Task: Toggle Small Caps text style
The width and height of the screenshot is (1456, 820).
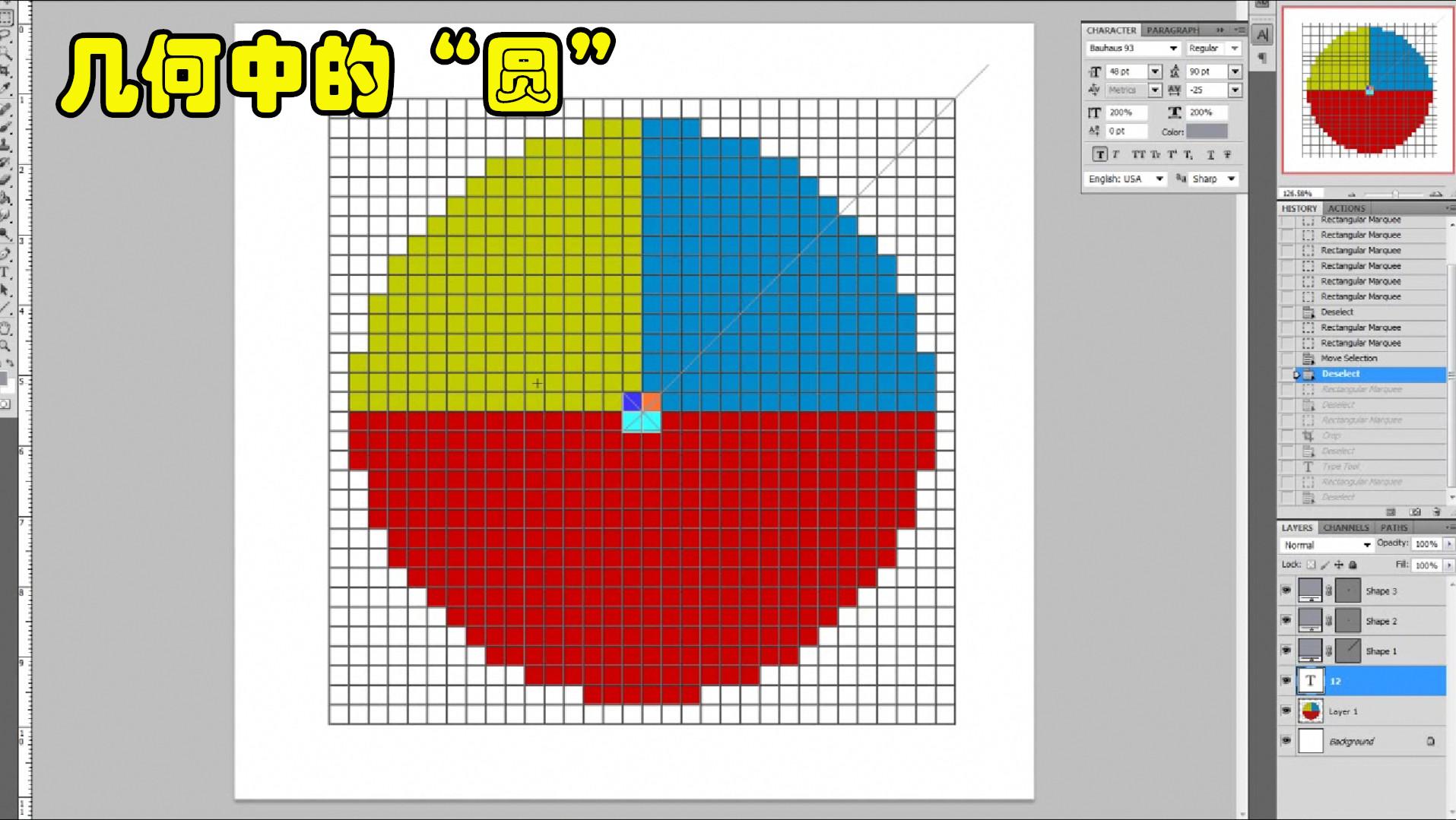Action: click(x=1155, y=154)
